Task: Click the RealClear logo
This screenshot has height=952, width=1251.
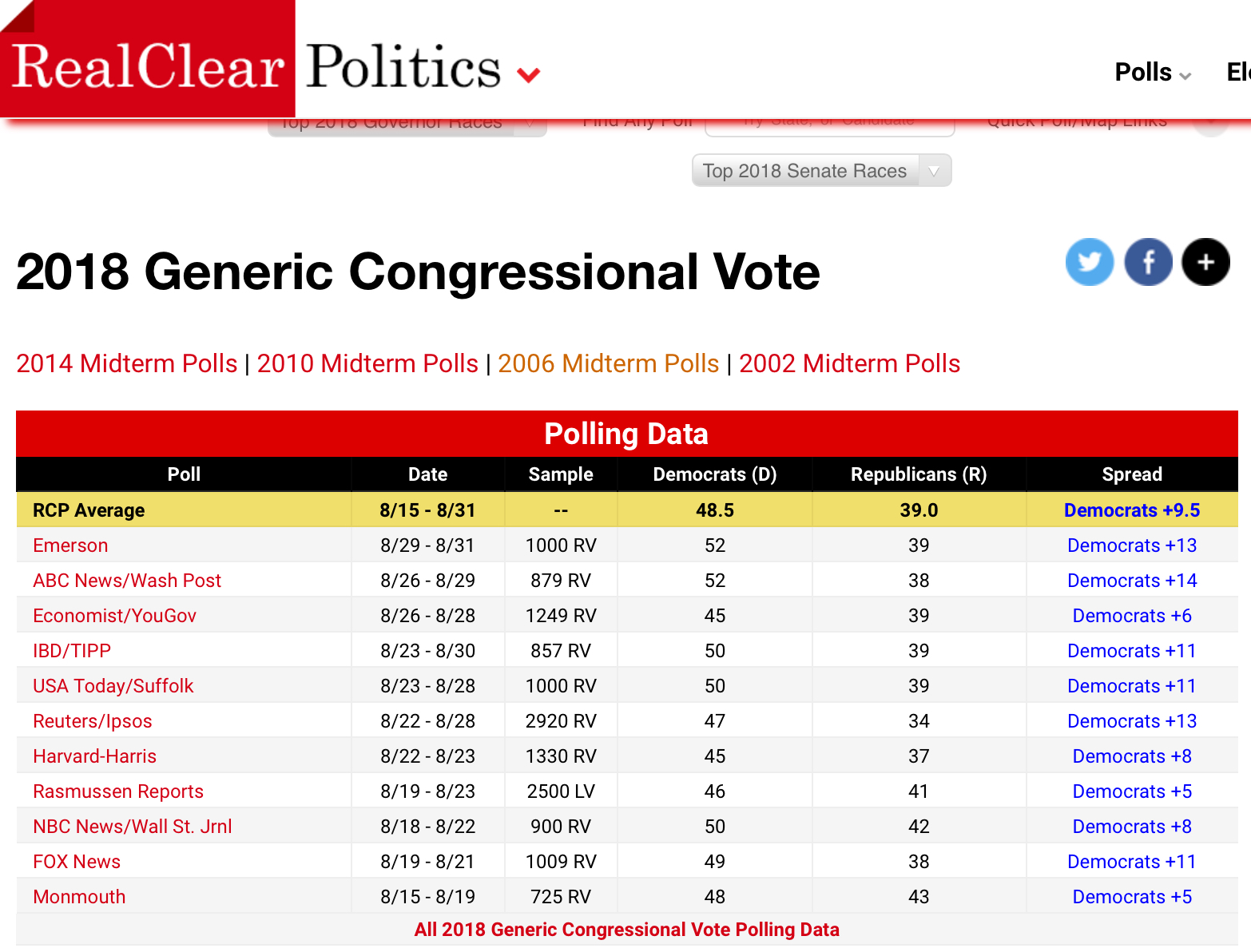Action: pyautogui.click(x=148, y=65)
